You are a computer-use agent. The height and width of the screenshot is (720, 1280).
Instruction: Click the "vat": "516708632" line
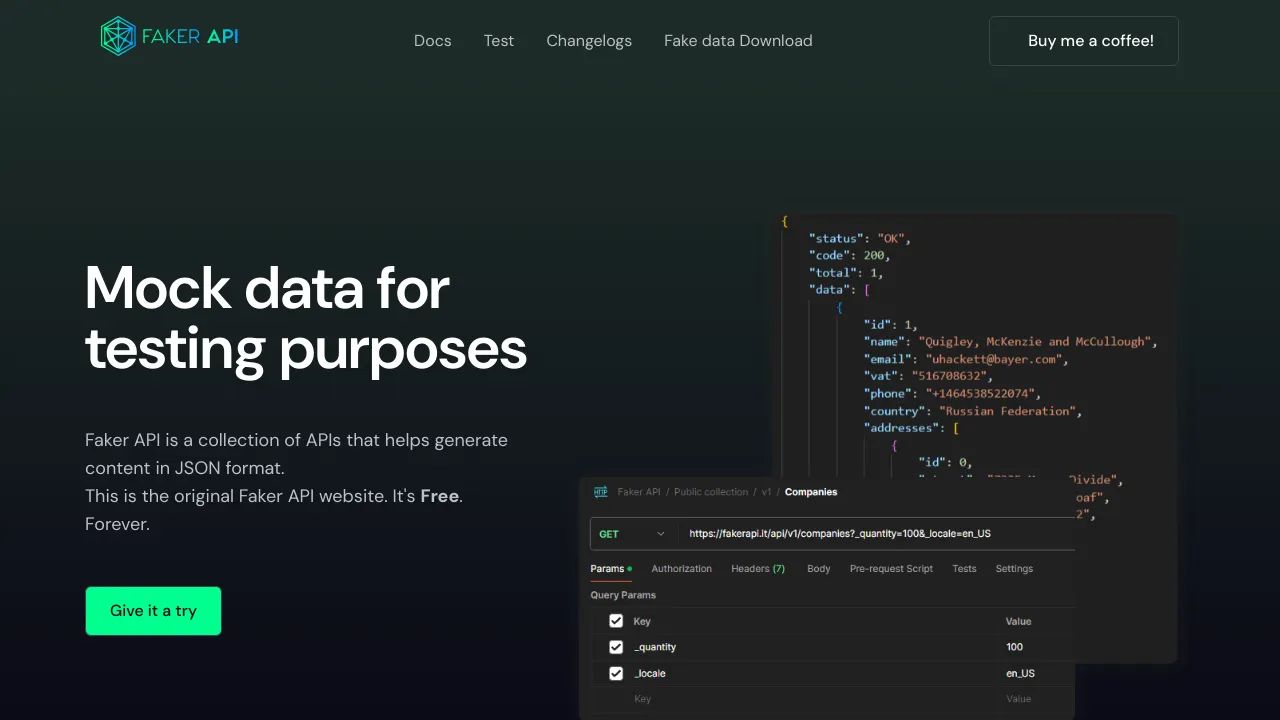tap(928, 376)
